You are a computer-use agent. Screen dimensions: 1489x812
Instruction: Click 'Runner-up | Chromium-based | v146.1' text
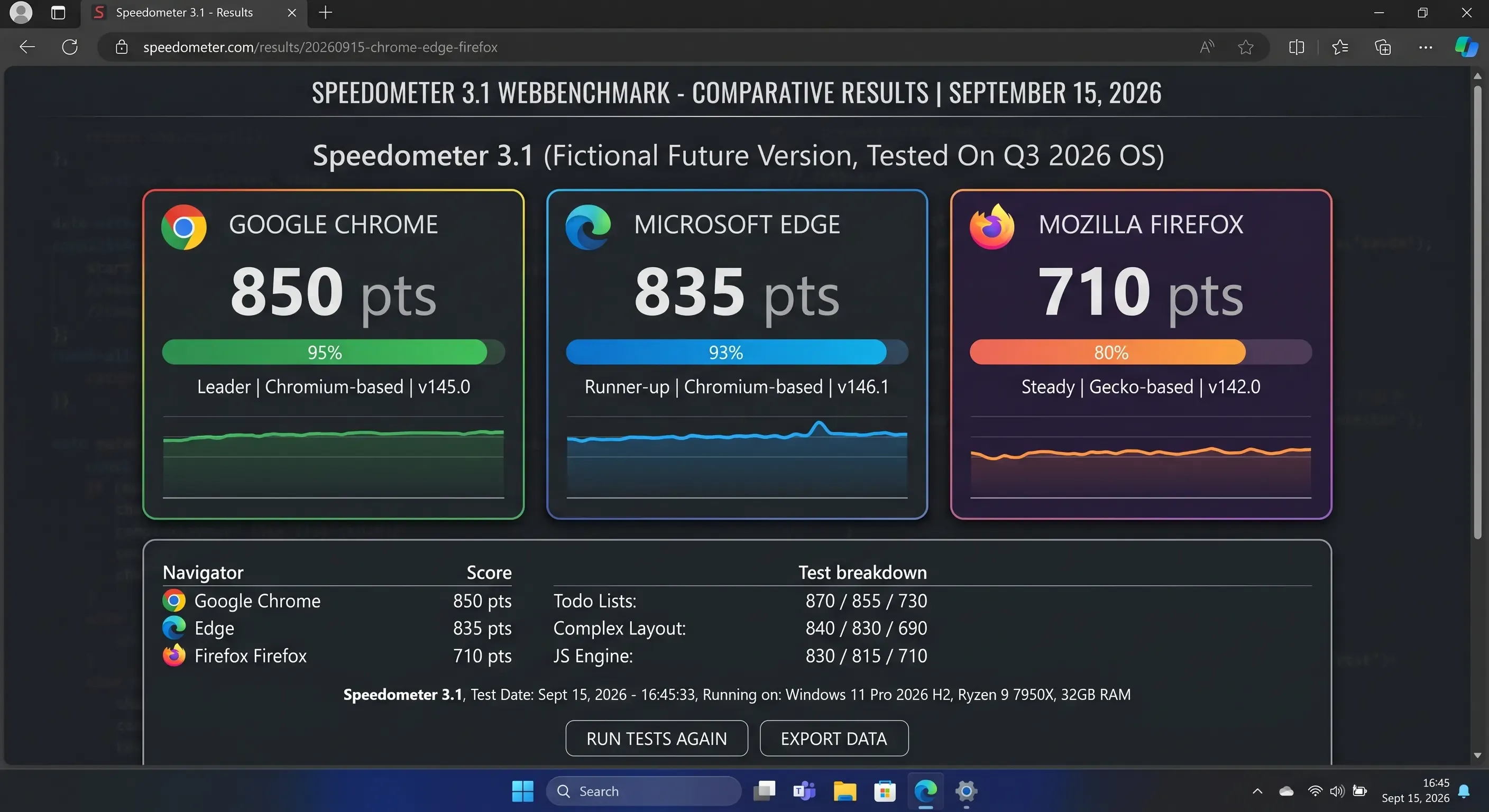[x=737, y=386]
